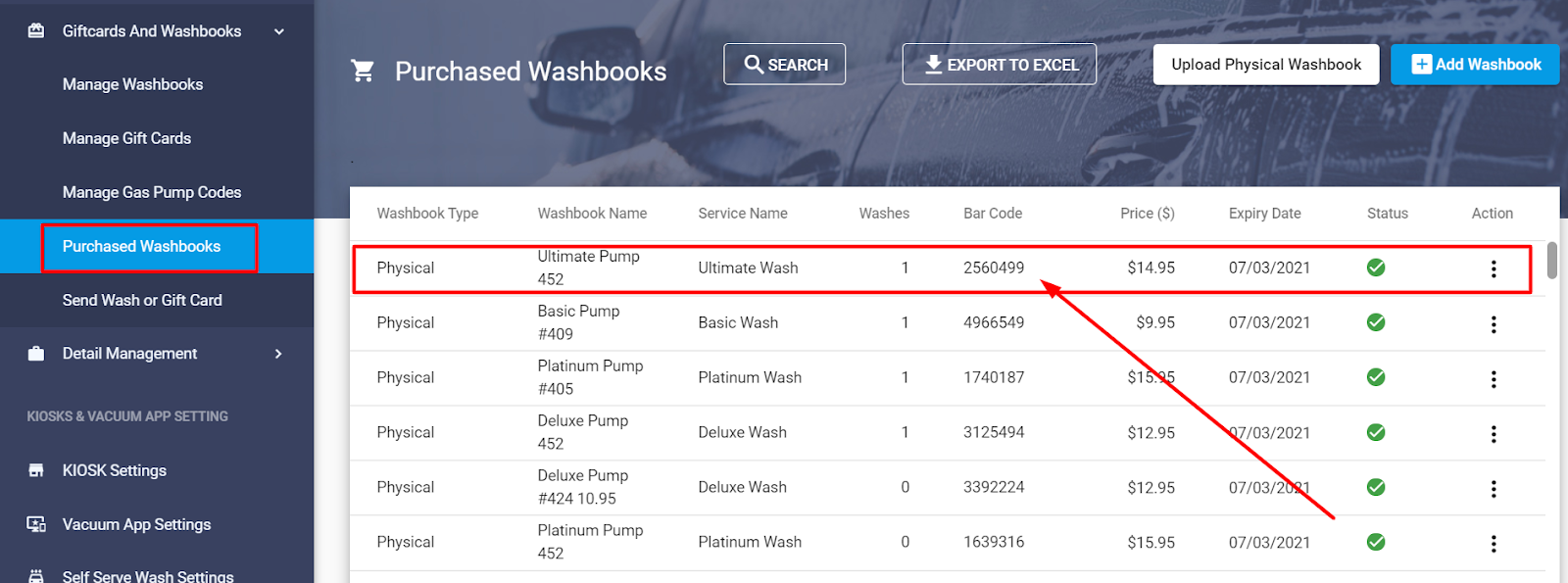The height and width of the screenshot is (583, 1568).
Task: Open KIOSK Settings
Action: click(115, 470)
